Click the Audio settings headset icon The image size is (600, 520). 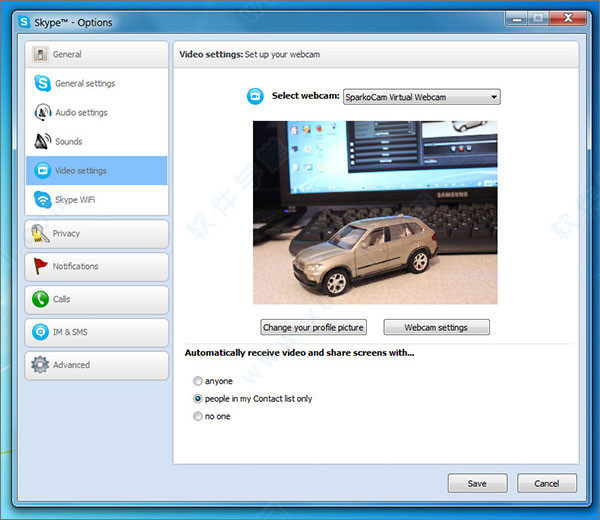coord(42,112)
